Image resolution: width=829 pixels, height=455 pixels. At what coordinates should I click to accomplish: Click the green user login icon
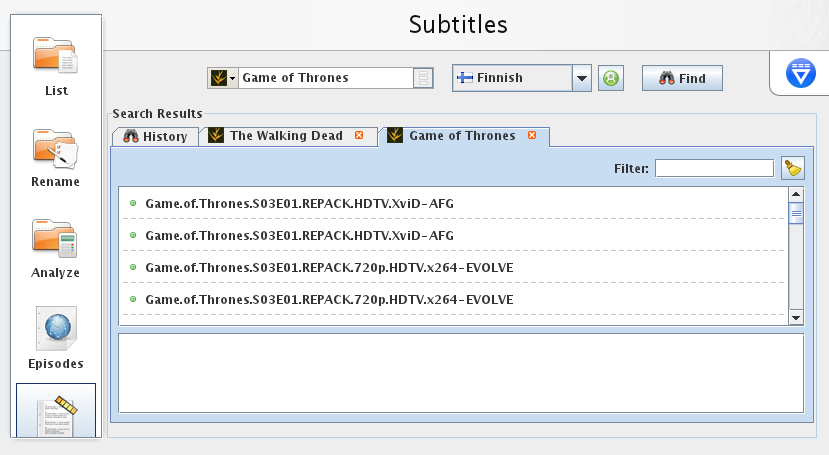(x=611, y=78)
